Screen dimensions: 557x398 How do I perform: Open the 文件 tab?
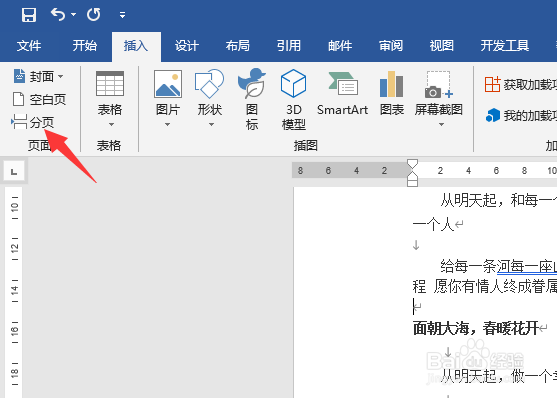coord(29,46)
